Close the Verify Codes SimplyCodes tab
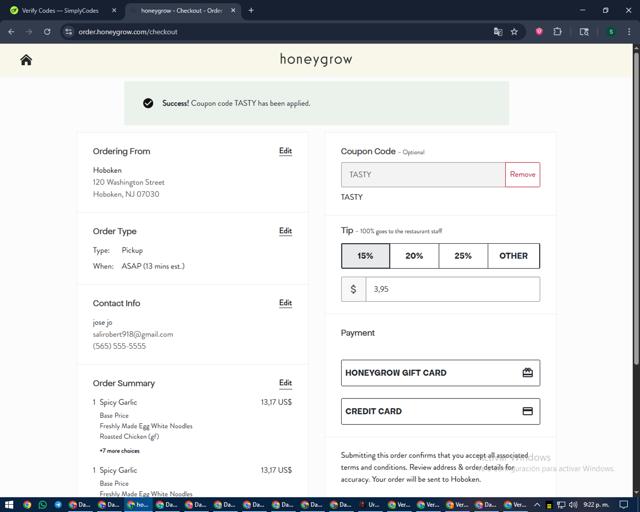 coord(114,11)
